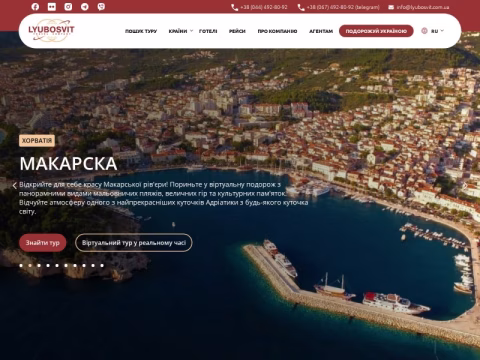Open the ПРО КОМПАНІЮ menu item
This screenshot has height=360, width=480.
click(x=277, y=31)
